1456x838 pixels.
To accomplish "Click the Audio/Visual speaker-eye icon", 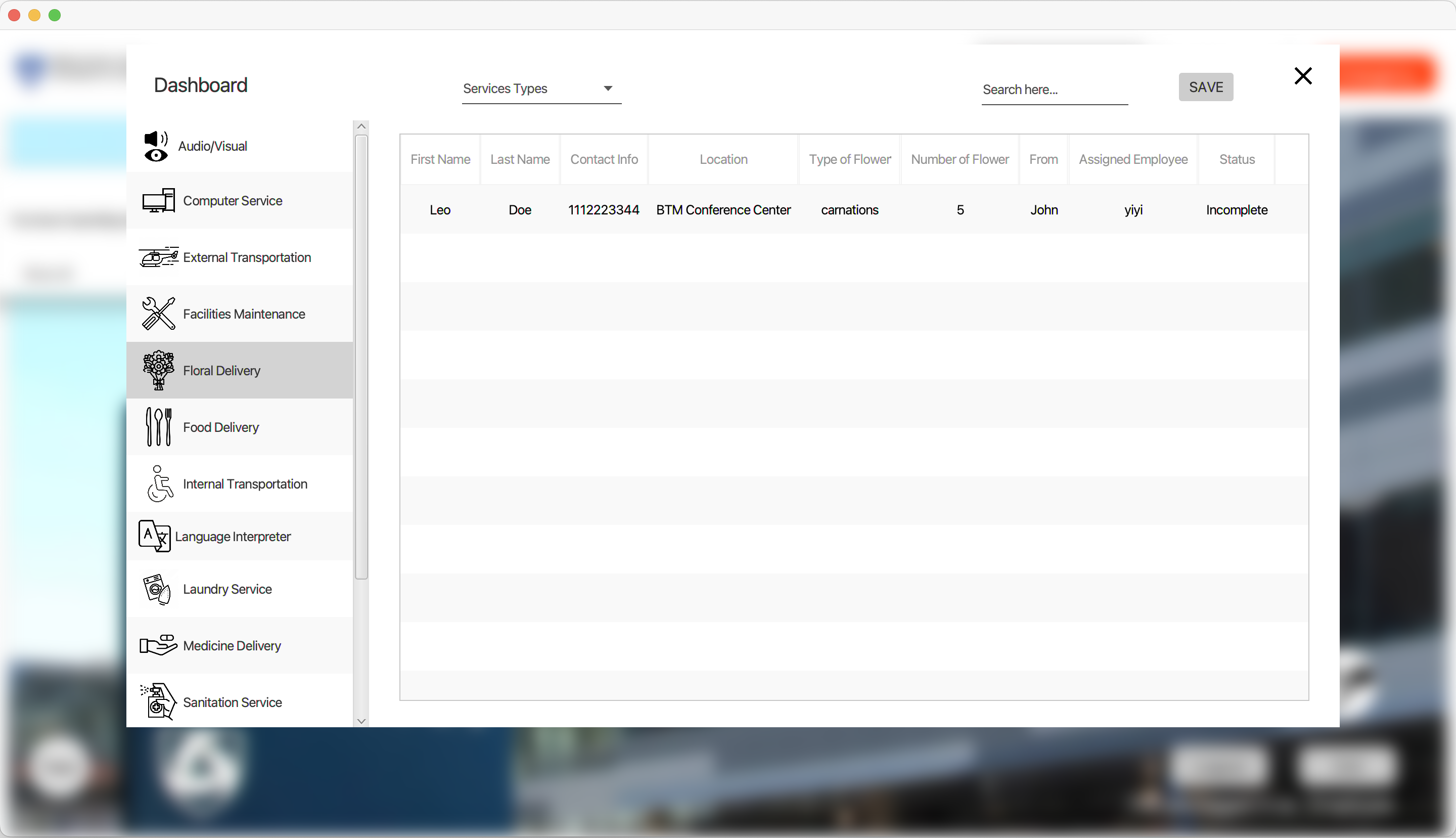I will point(155,146).
